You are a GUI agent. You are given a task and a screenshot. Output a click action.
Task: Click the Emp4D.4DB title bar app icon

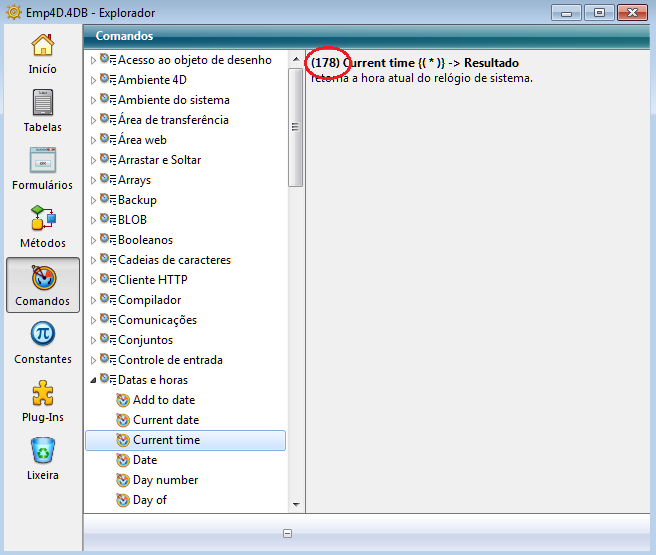[14, 12]
